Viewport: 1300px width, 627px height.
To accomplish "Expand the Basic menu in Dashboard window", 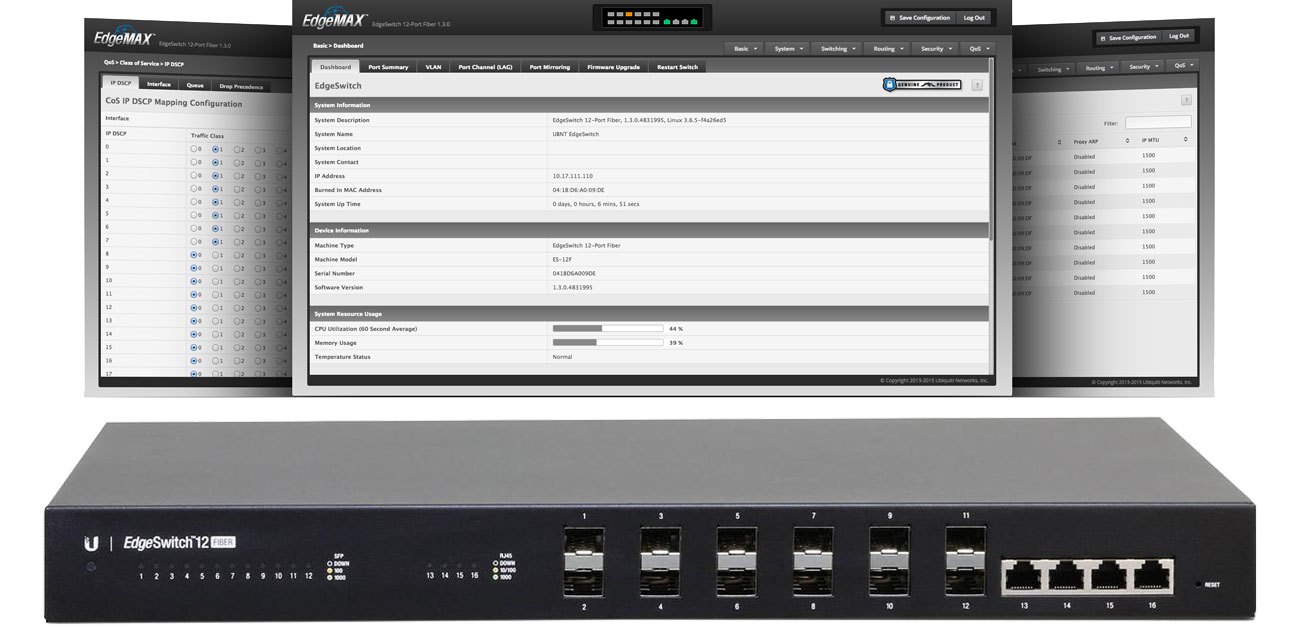I will [x=745, y=48].
